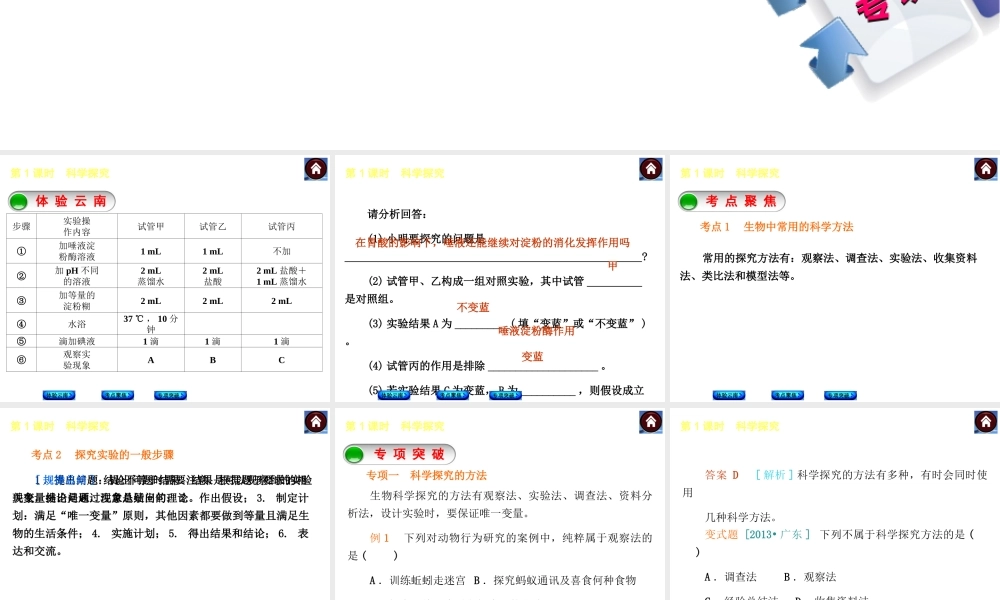Click option A. 训练蚯蚓走迷宫
Viewport: 1000px width, 600px height.
418,580
